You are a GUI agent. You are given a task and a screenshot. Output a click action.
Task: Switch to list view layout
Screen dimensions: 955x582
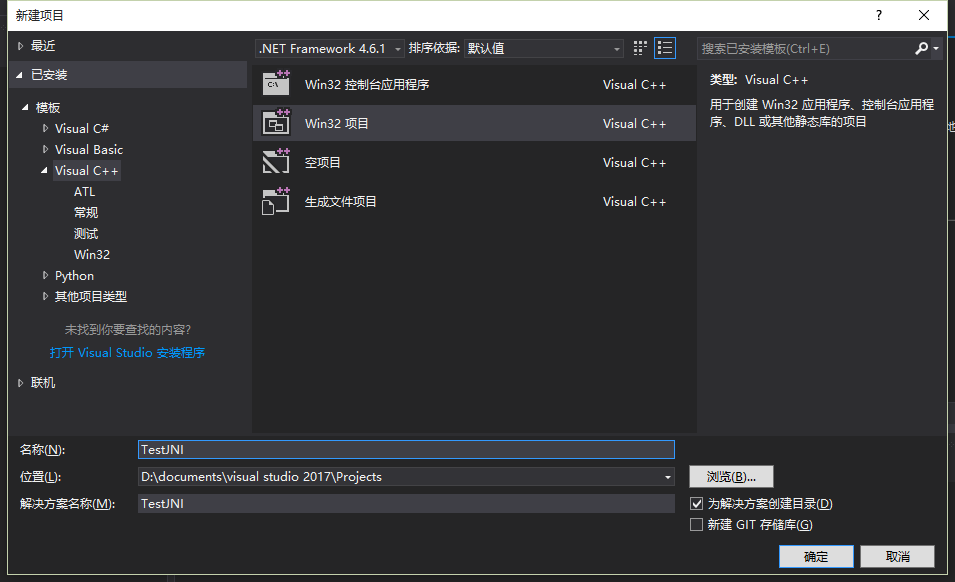(665, 48)
